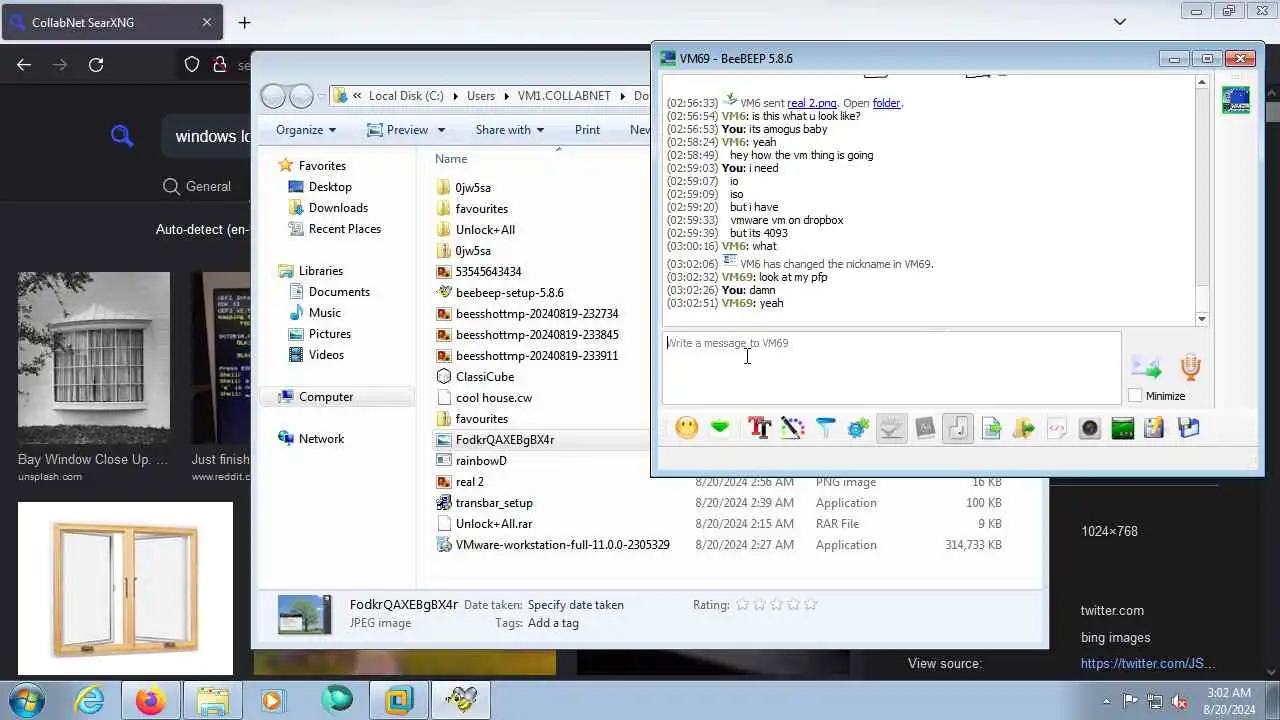Open the chat font (Tt) settings
The height and width of the screenshot is (720, 1280).
pyautogui.click(x=759, y=428)
